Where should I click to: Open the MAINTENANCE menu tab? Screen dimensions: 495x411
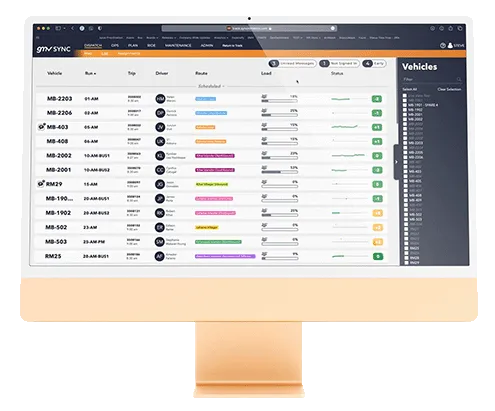pyautogui.click(x=178, y=45)
